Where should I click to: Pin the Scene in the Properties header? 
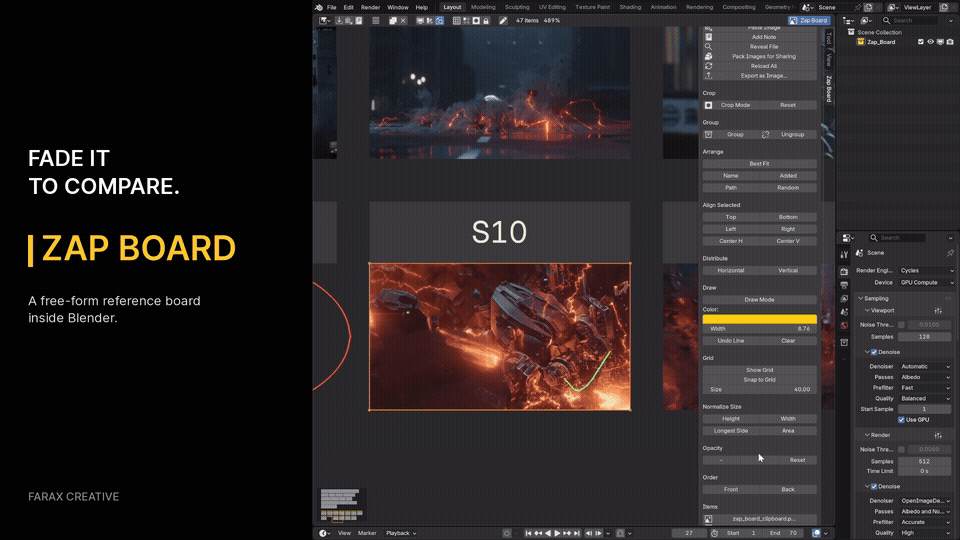tap(950, 253)
